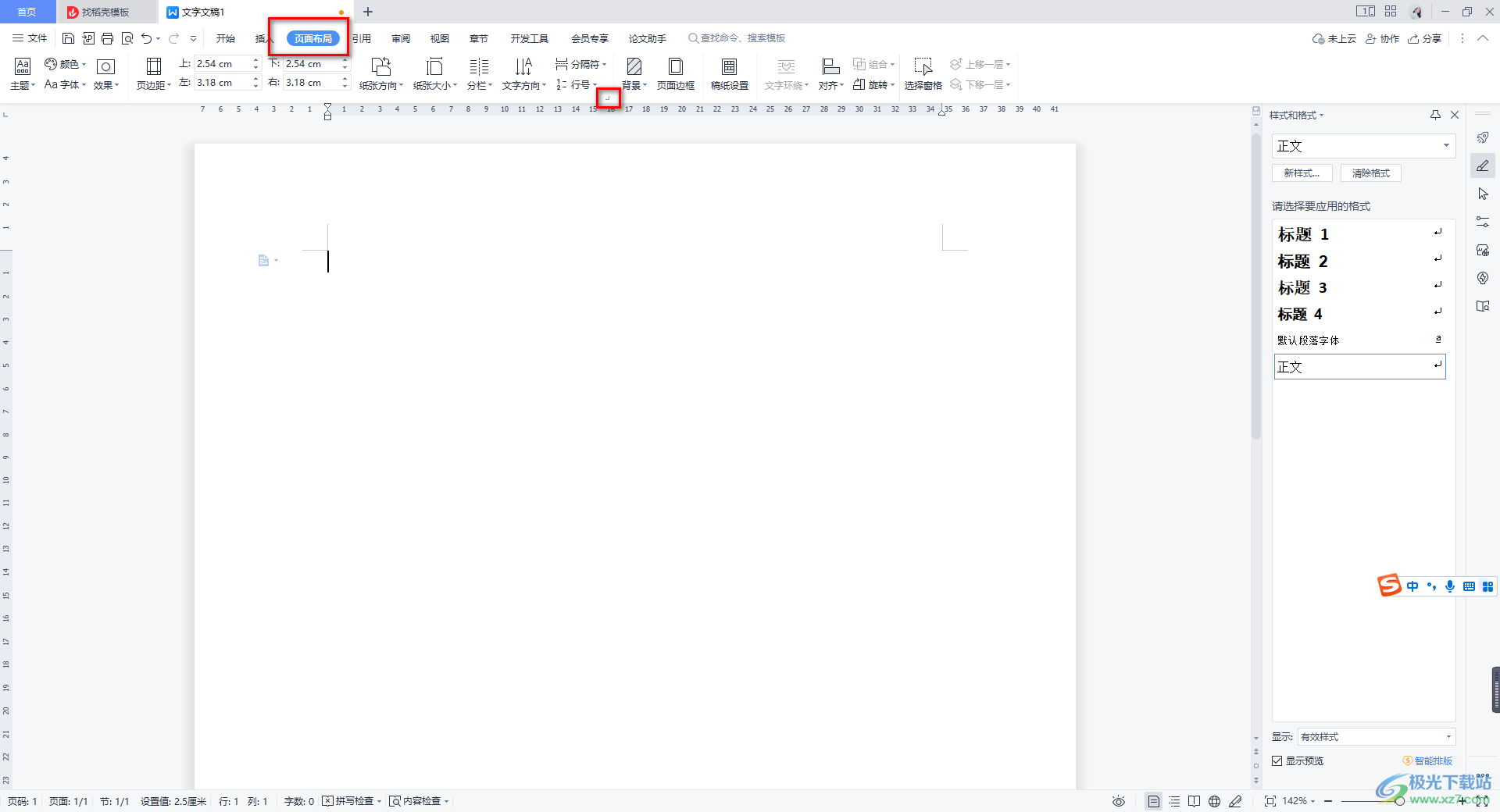The image size is (1500, 812).
Task: Click the 纸张方向 paper orientation icon
Action: pos(381,66)
